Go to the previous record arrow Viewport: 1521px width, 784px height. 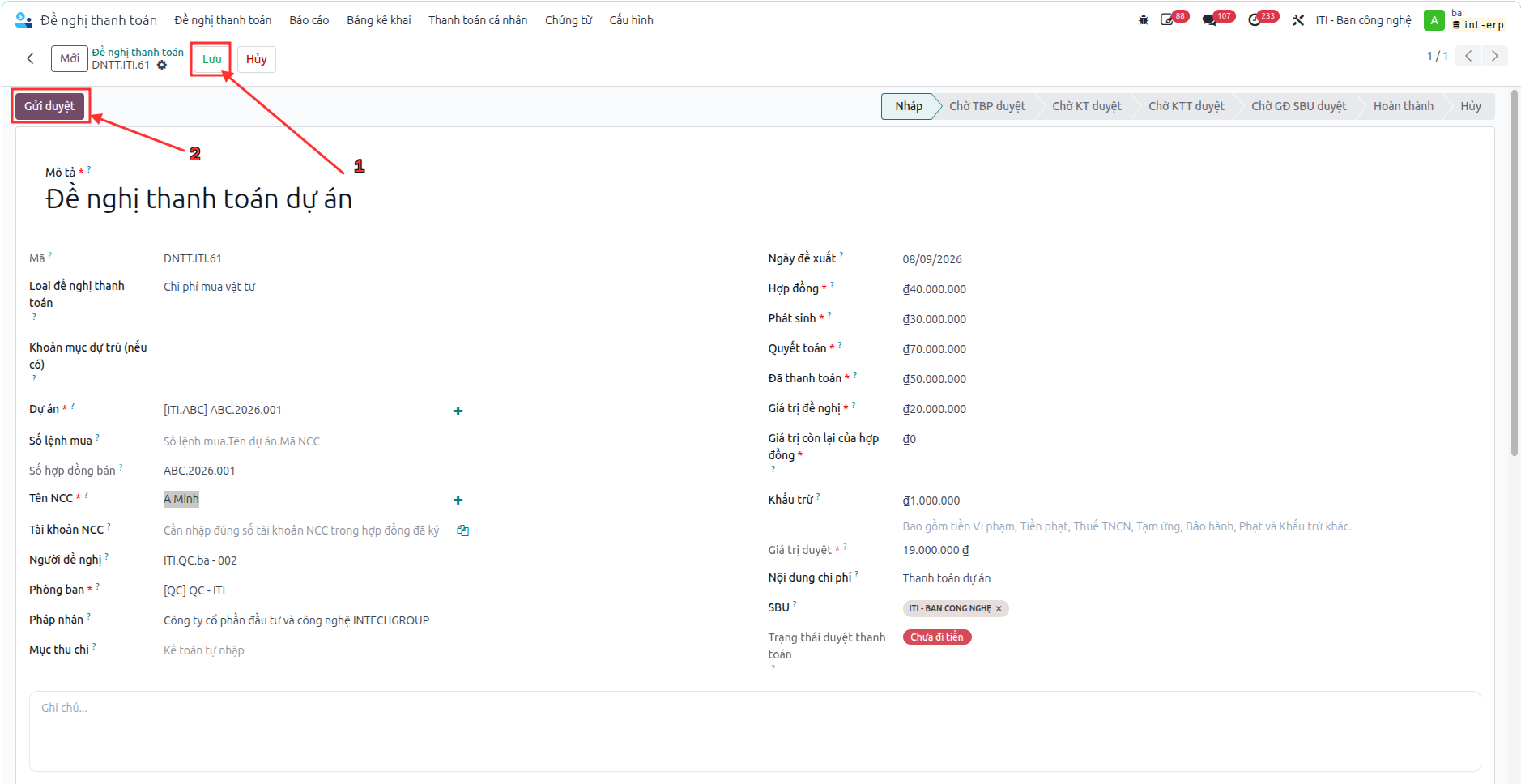point(1468,56)
